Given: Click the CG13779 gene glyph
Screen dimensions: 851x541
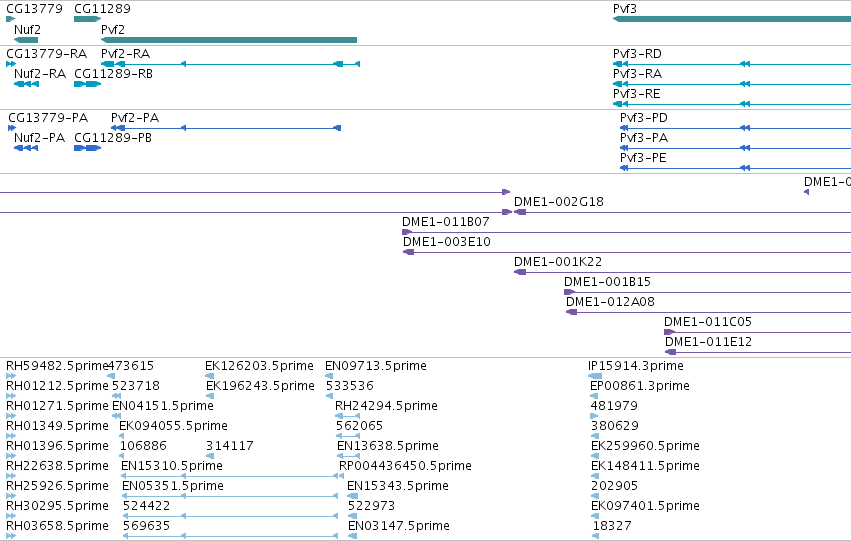Looking at the screenshot, I should [10, 20].
